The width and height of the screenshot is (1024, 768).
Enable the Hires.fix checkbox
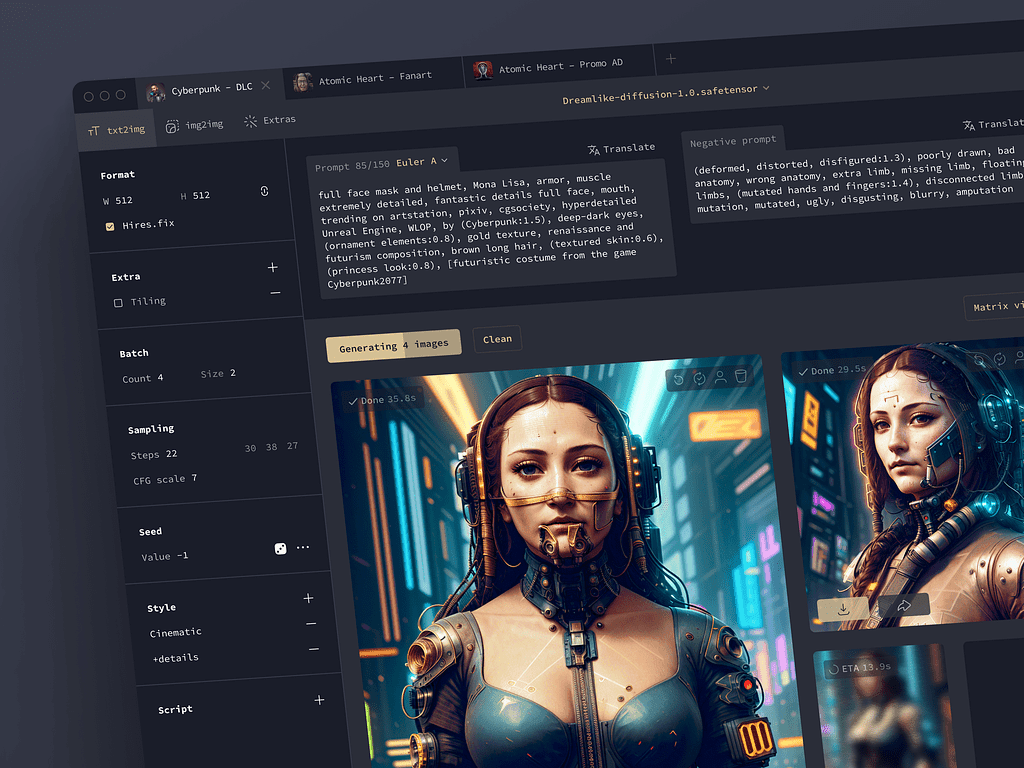110,225
